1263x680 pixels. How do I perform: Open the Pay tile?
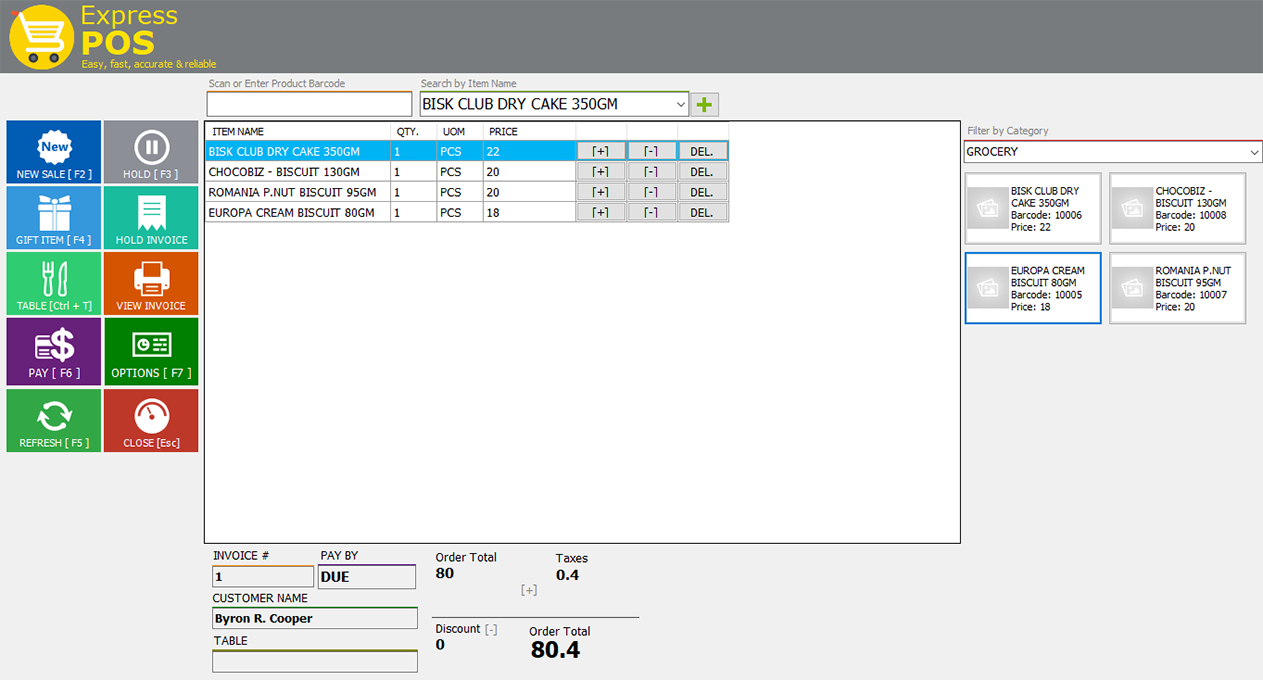(54, 351)
